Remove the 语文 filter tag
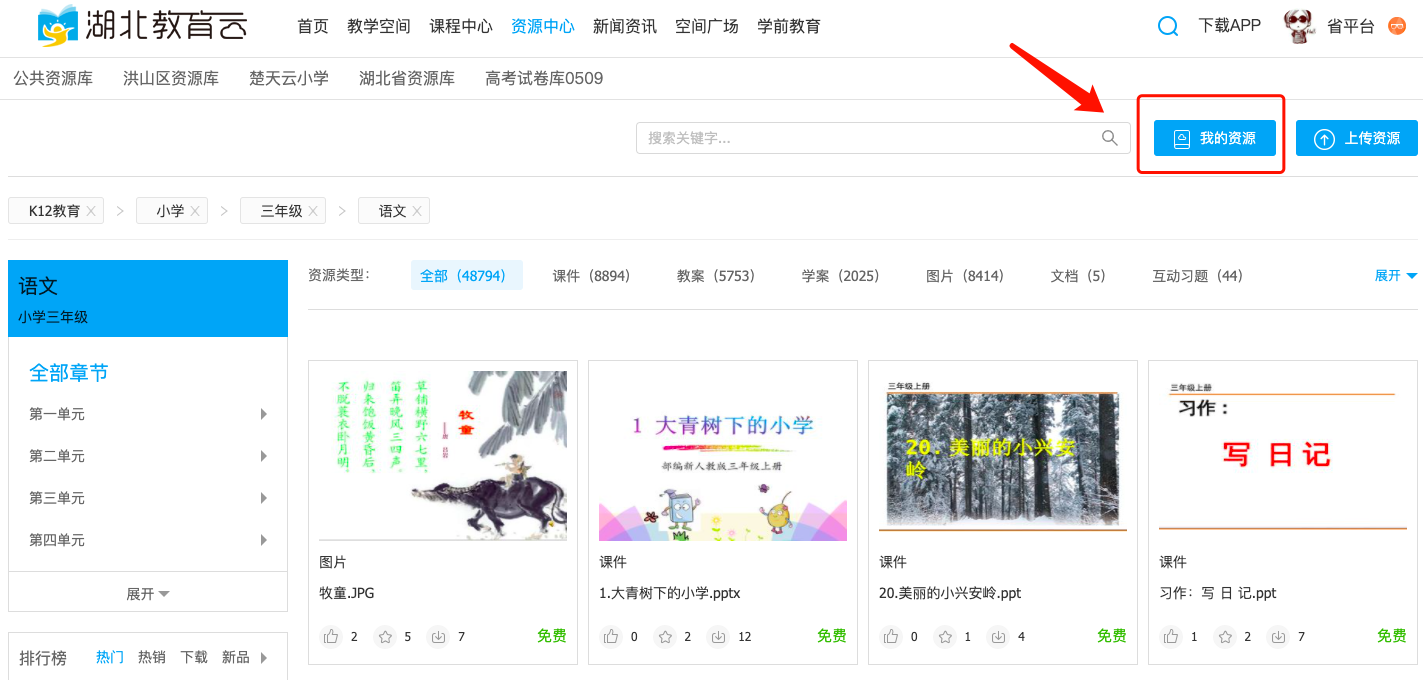The height and width of the screenshot is (680, 1423). (417, 211)
